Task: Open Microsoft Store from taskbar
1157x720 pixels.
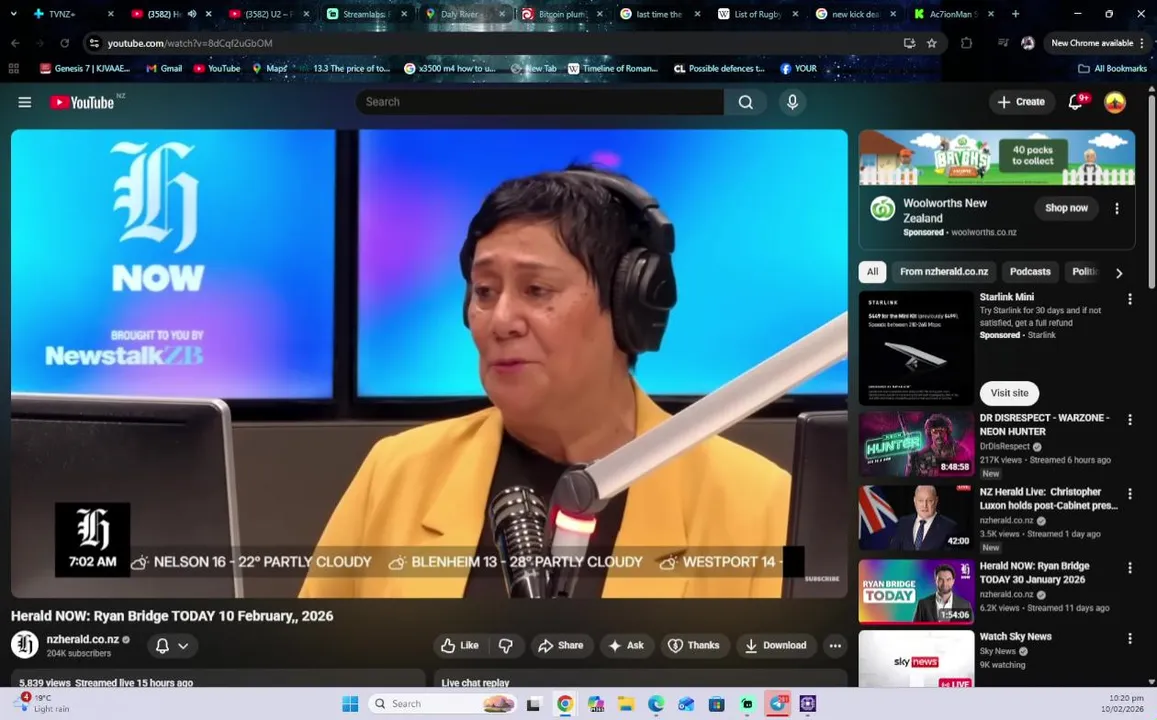Action: (x=716, y=704)
